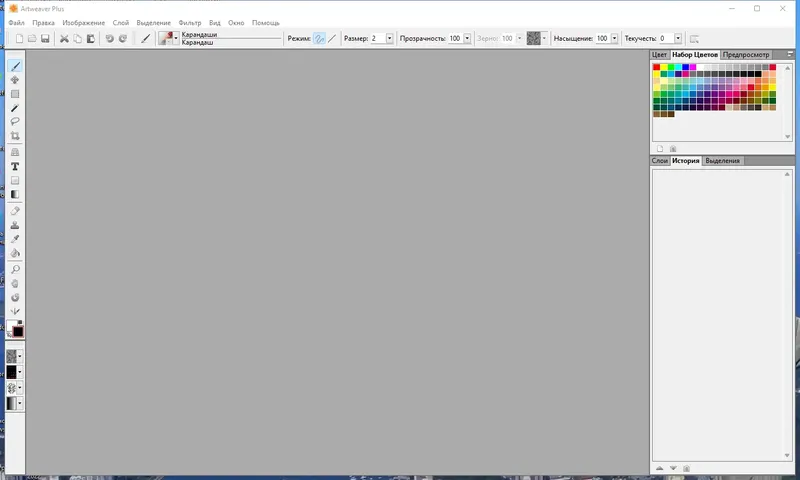Open the paper texture dropdown in toolbox

(x=19, y=356)
